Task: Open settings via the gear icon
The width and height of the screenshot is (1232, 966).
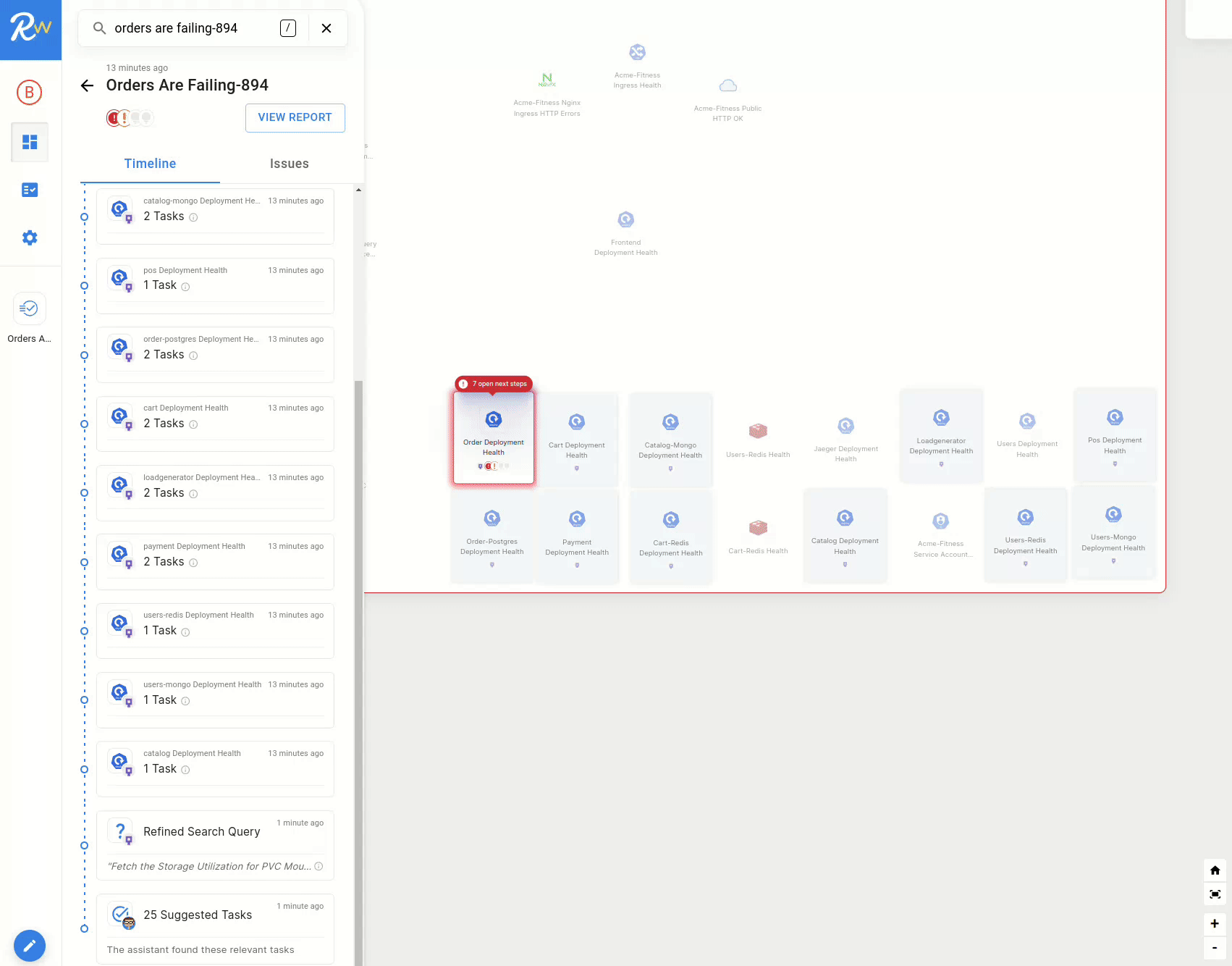Action: pos(30,237)
